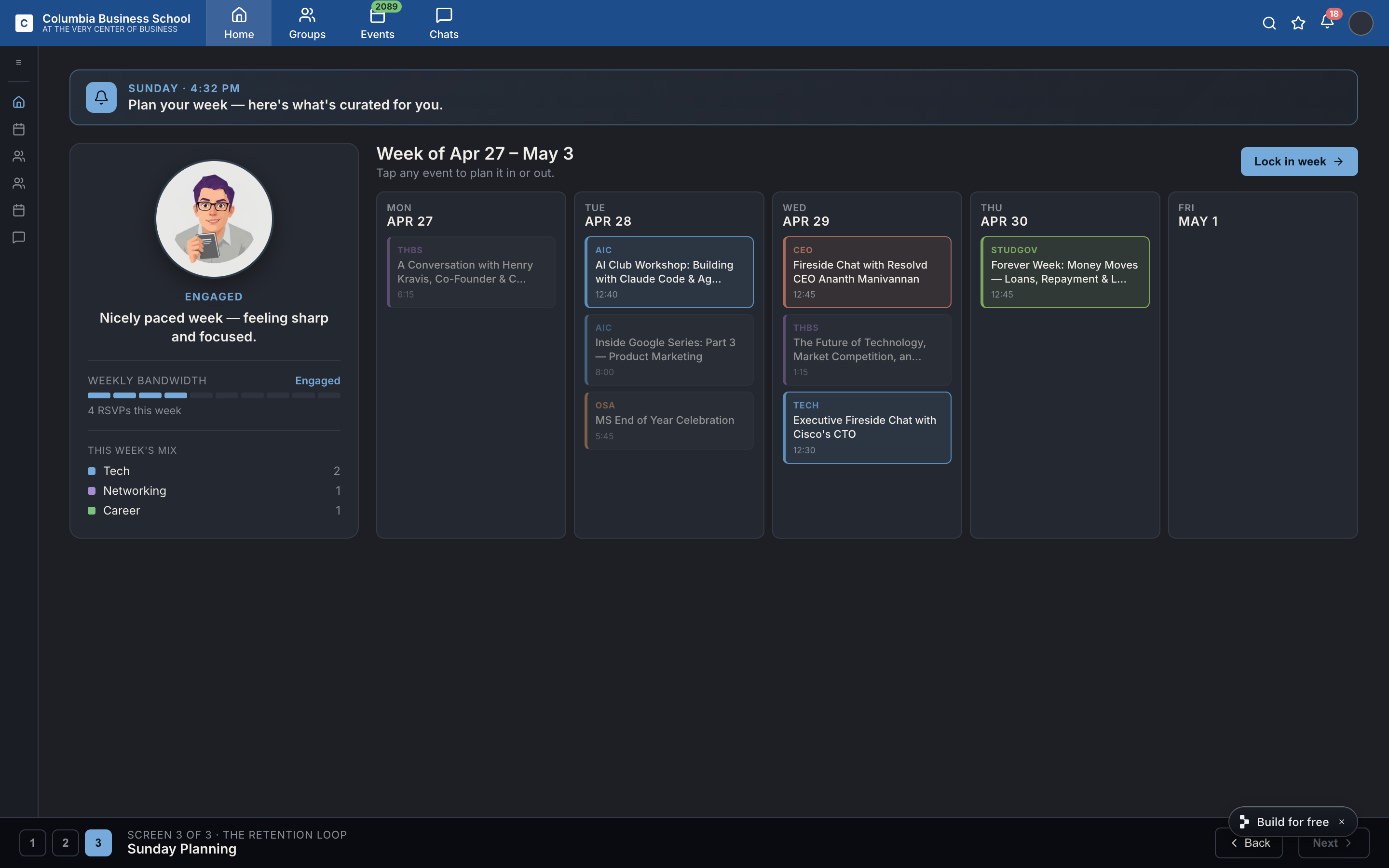Toggle the AI Club Workshop event card
The height and width of the screenshot is (868, 1389).
[x=668, y=272]
